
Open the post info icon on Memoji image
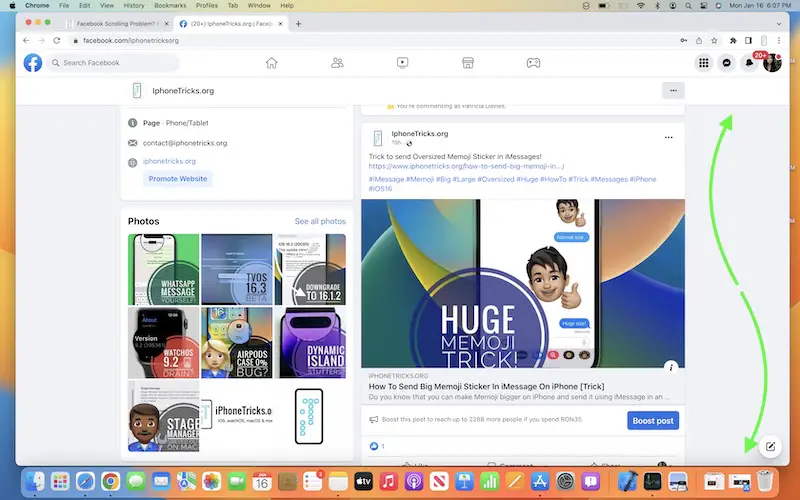pos(671,366)
